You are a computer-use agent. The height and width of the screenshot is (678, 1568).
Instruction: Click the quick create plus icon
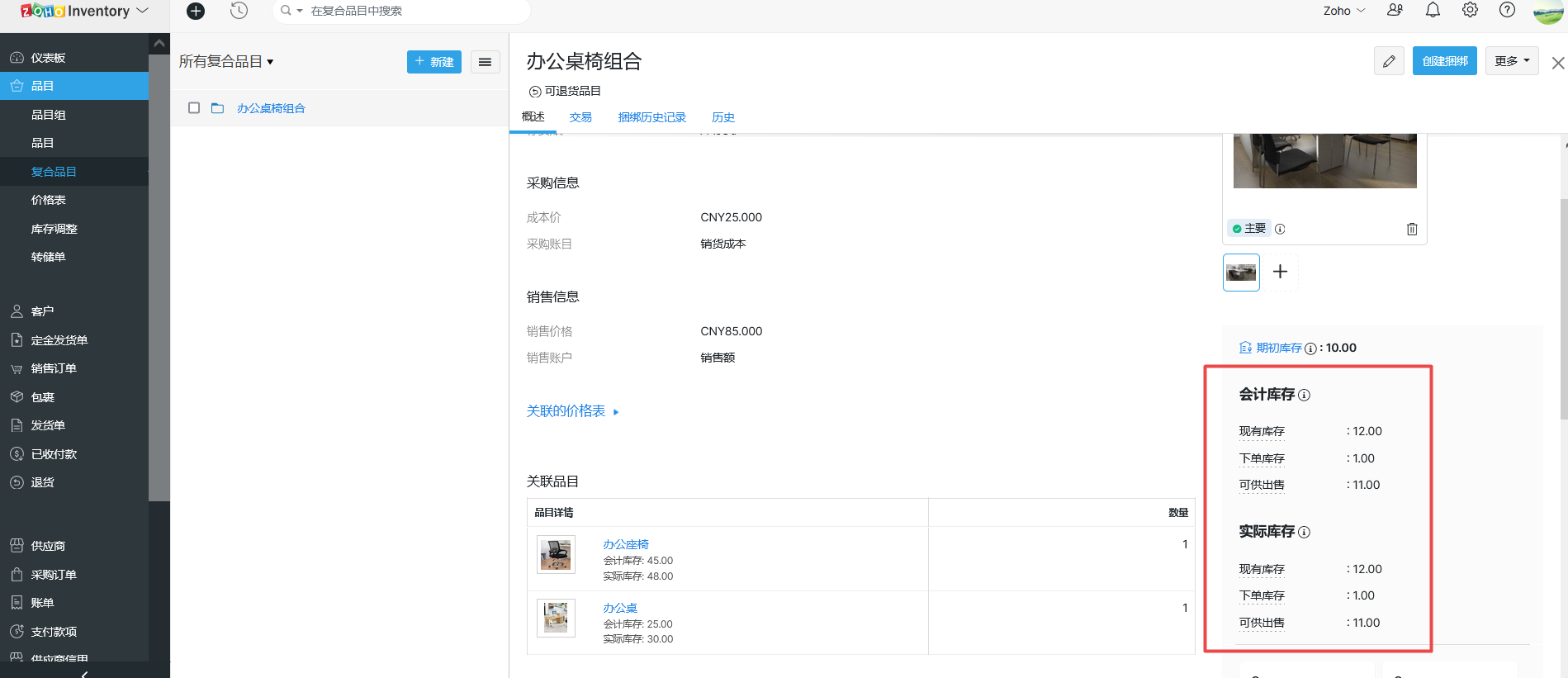point(196,11)
